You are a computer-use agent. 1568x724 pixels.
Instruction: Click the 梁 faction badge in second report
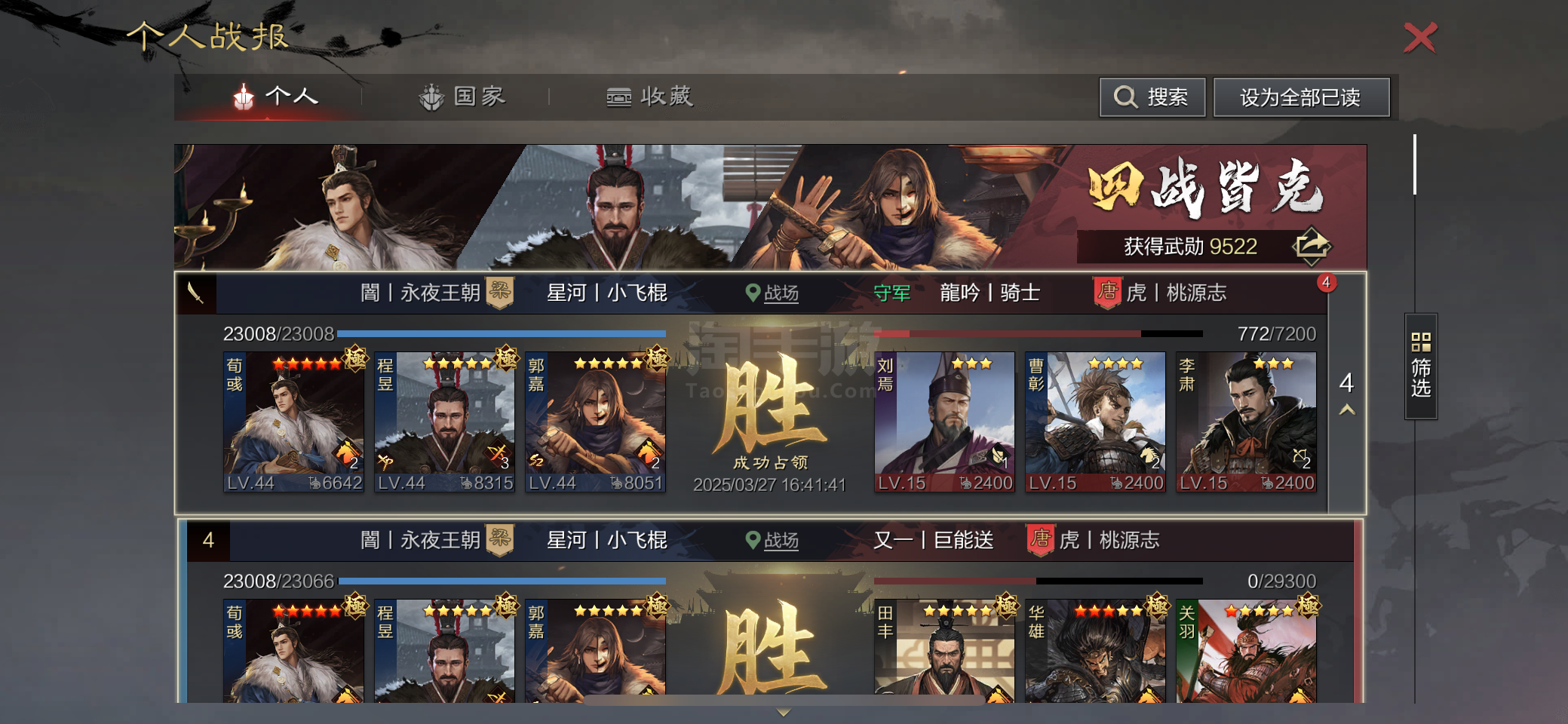499,539
